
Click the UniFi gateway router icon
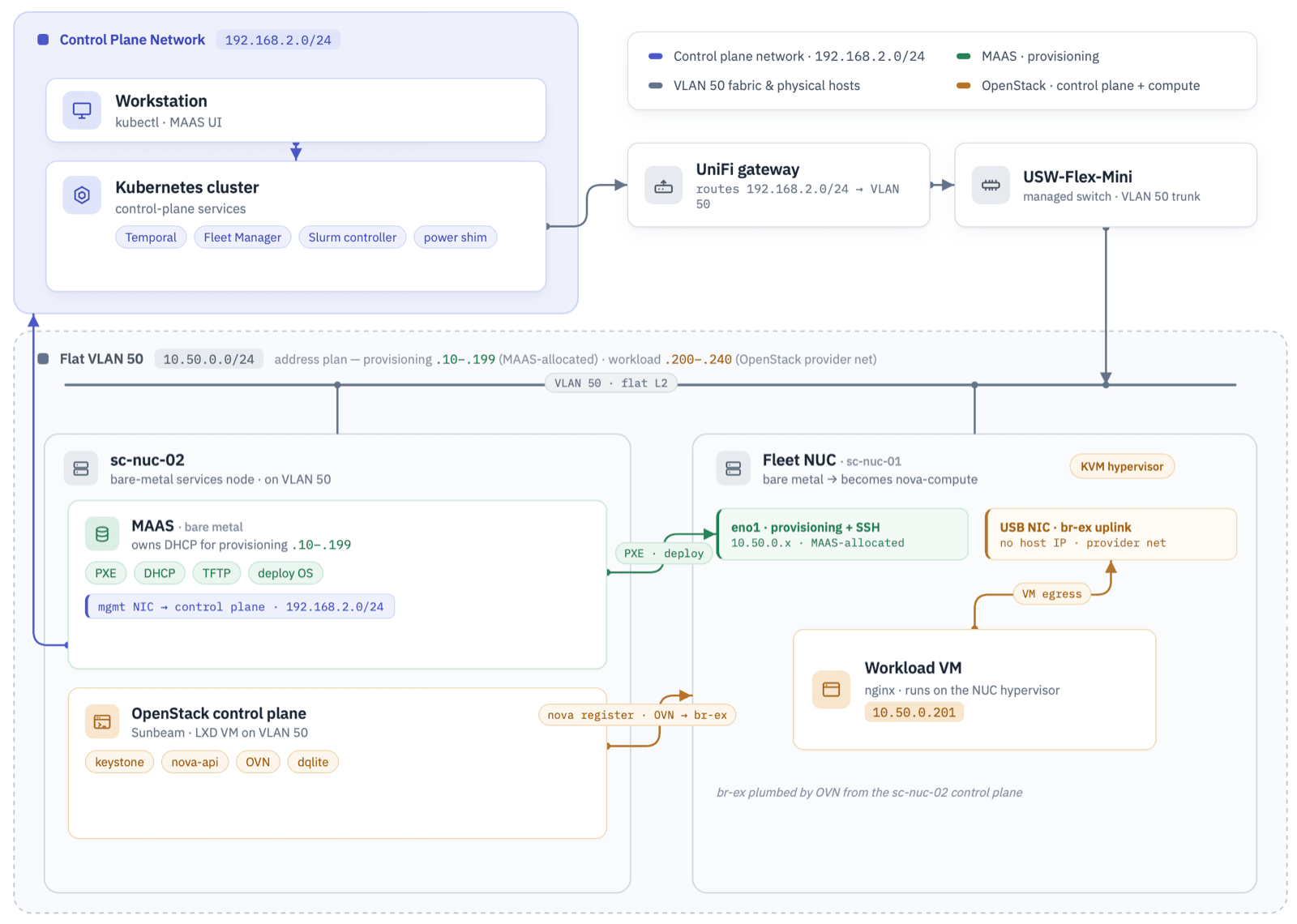click(664, 186)
